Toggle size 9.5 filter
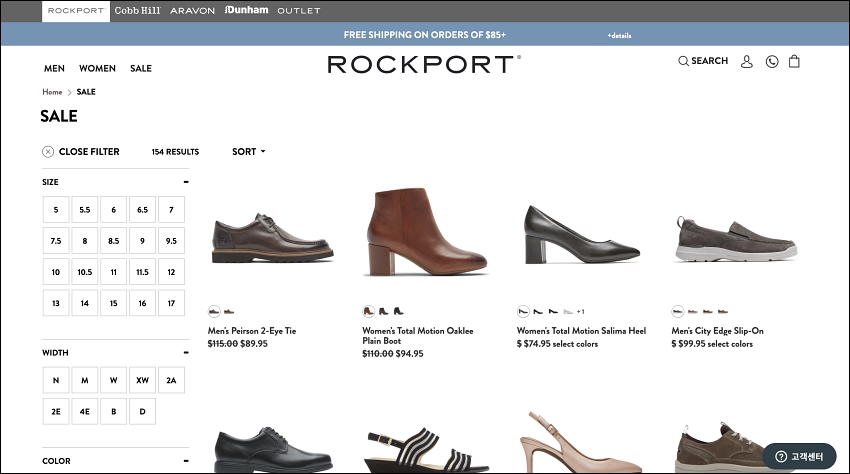Viewport: 850px width, 474px height. coord(171,241)
